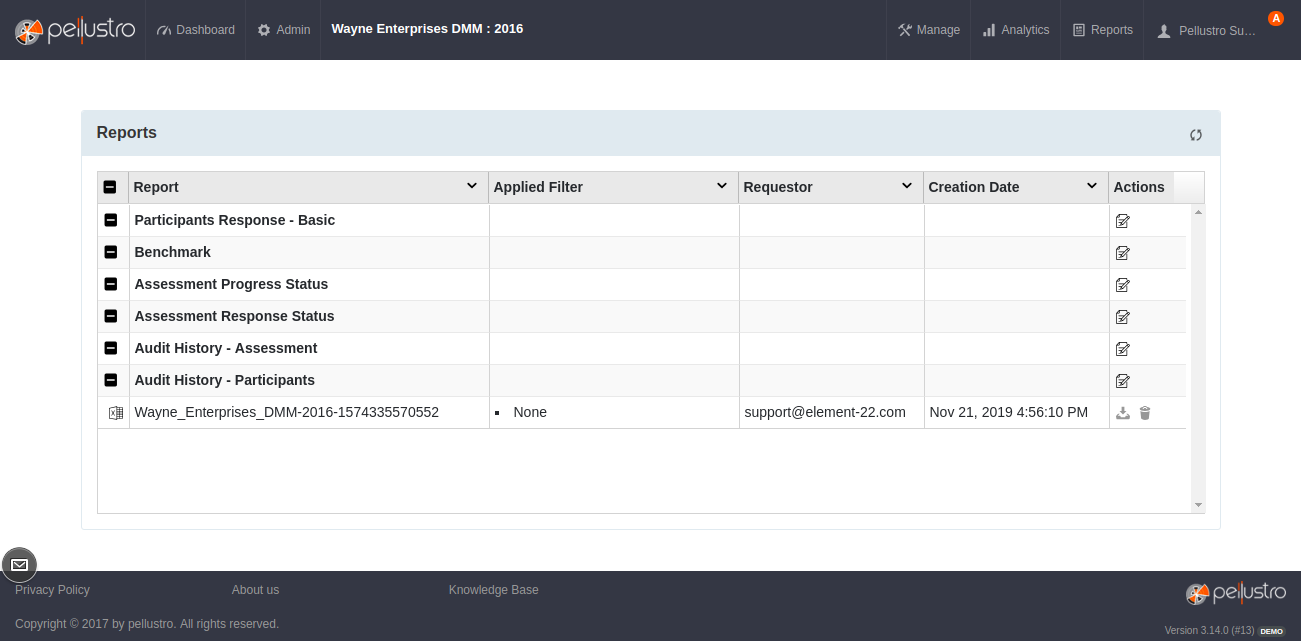Collapse the Benchmark group

111,252
